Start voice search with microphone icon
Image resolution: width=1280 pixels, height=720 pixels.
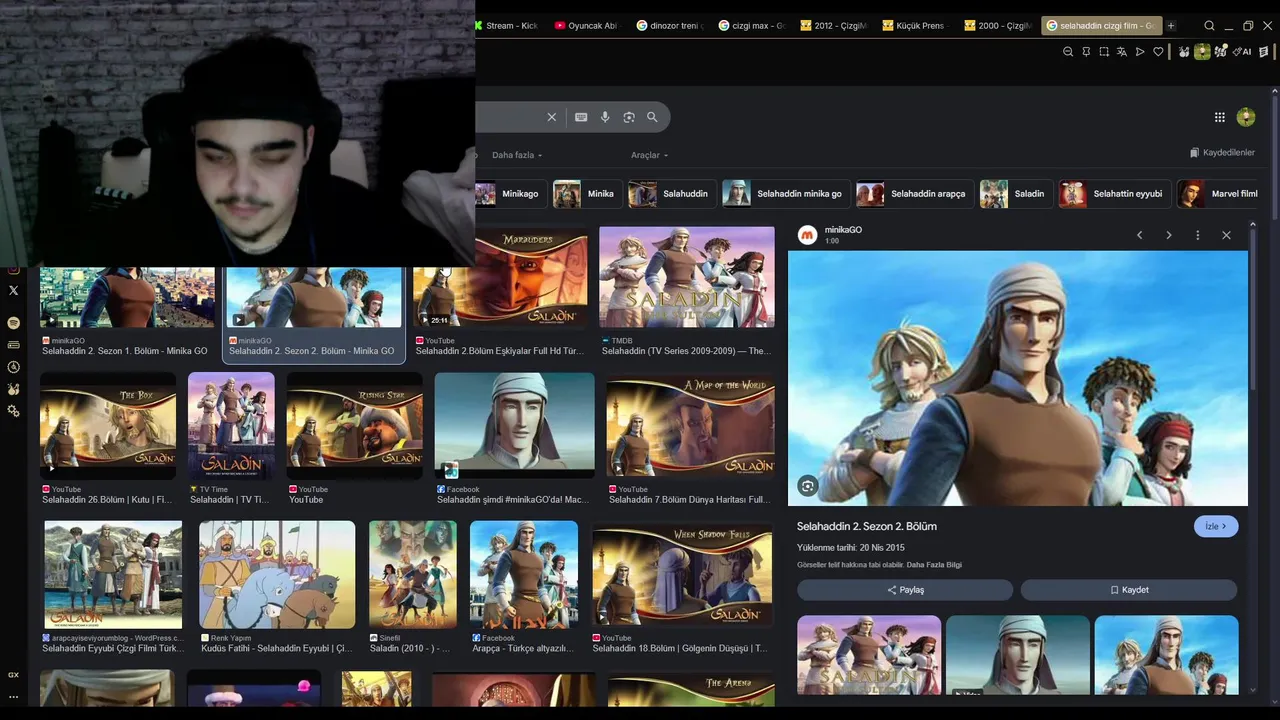(x=605, y=117)
